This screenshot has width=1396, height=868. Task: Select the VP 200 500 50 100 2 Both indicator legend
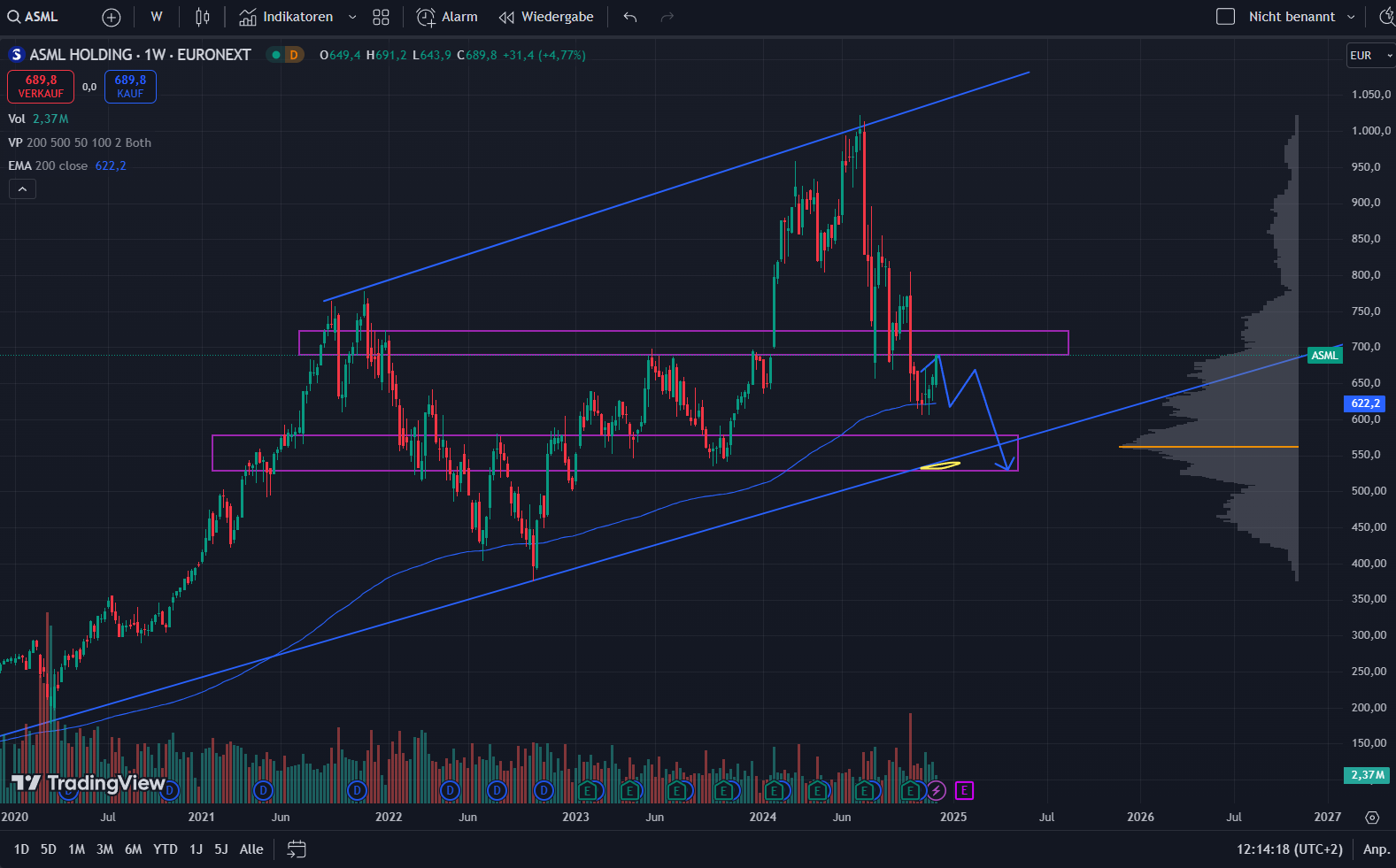point(80,142)
